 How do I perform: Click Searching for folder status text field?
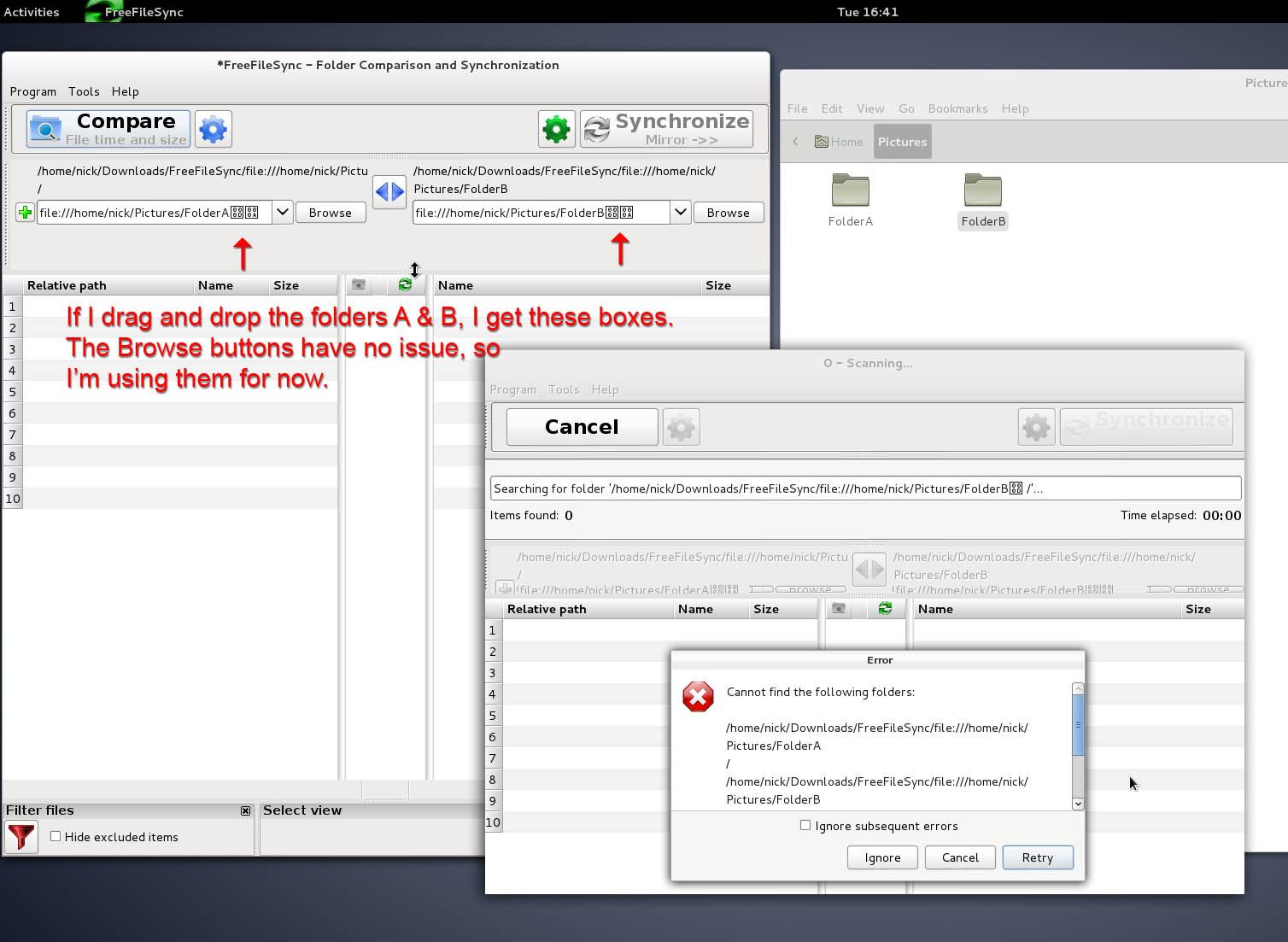865,489
